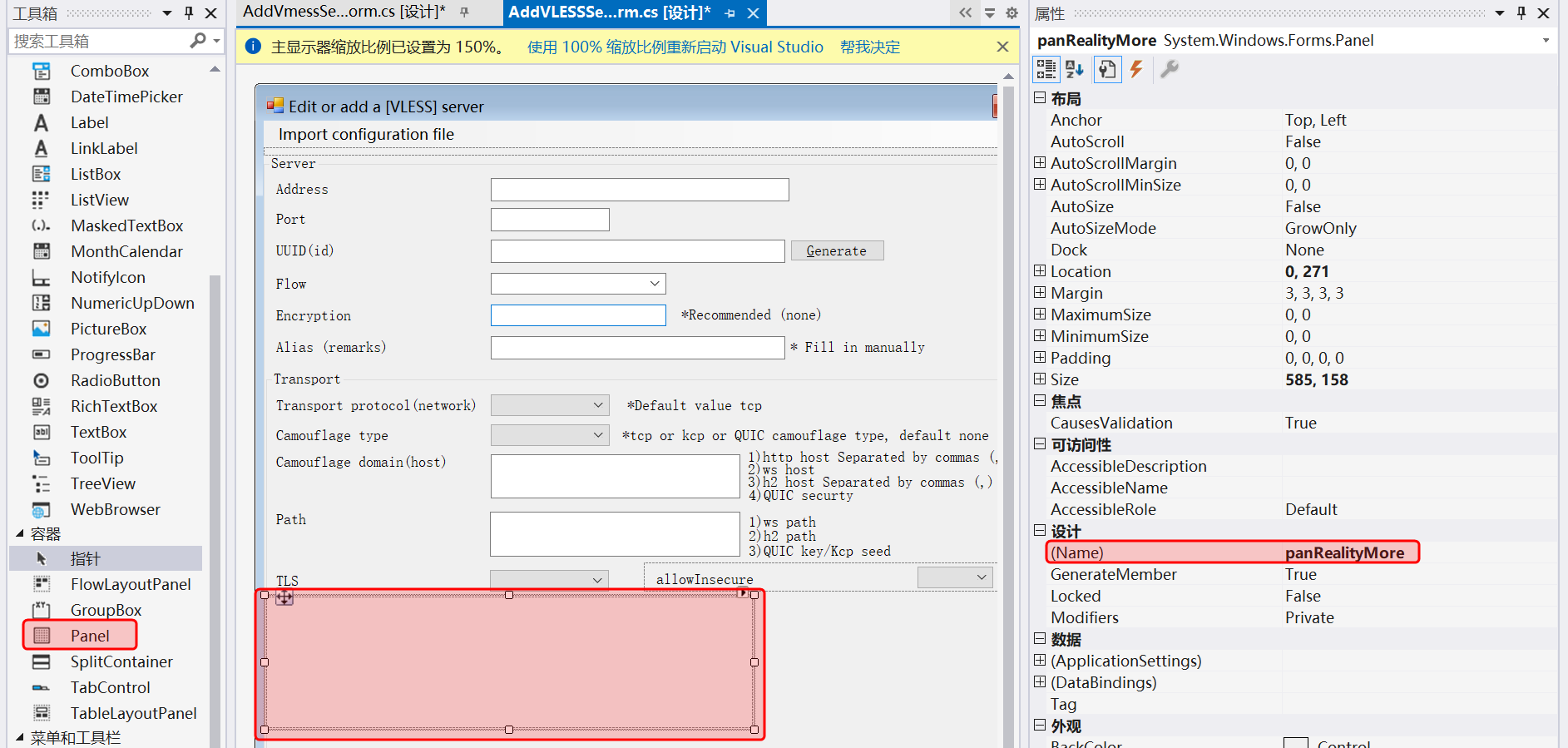This screenshot has width=1568, height=748.
Task: Click the Generate button next to UUID
Action: click(836, 251)
